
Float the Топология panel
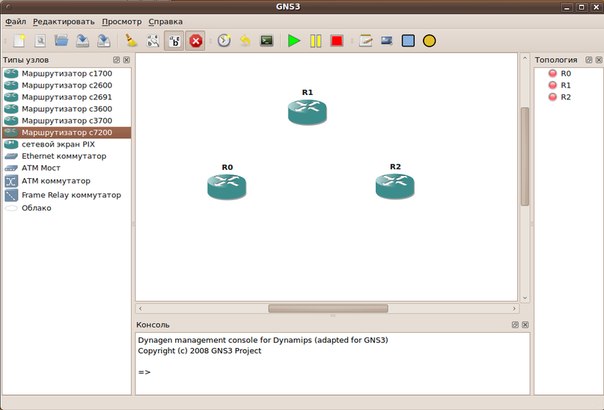589,60
